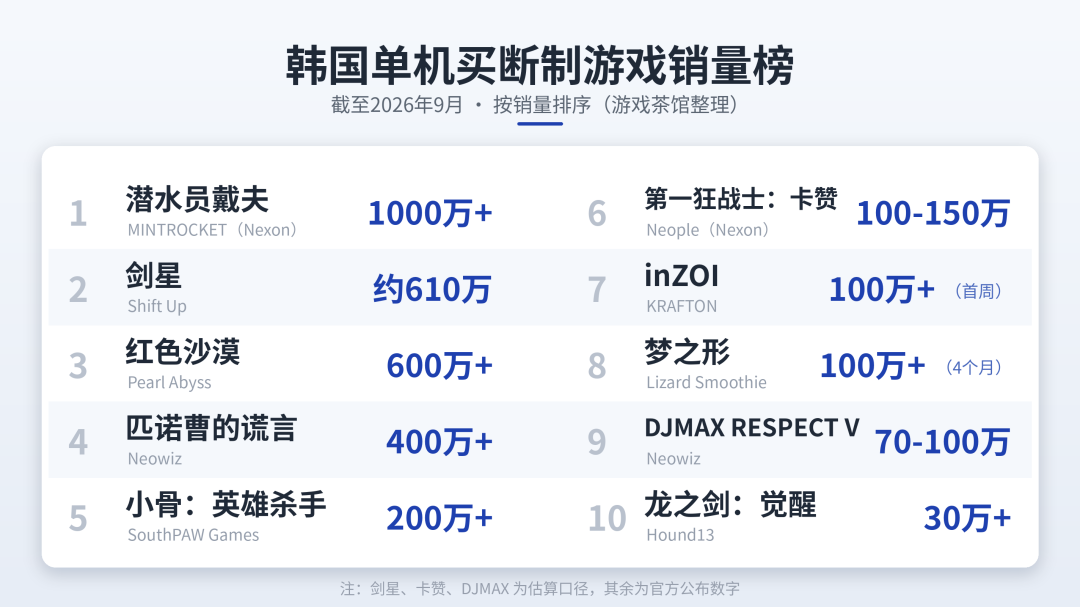Click the footnote 注：剑星、卡赞、DJMAX 为估算口径
This screenshot has height=607, width=1080.
(x=466, y=588)
